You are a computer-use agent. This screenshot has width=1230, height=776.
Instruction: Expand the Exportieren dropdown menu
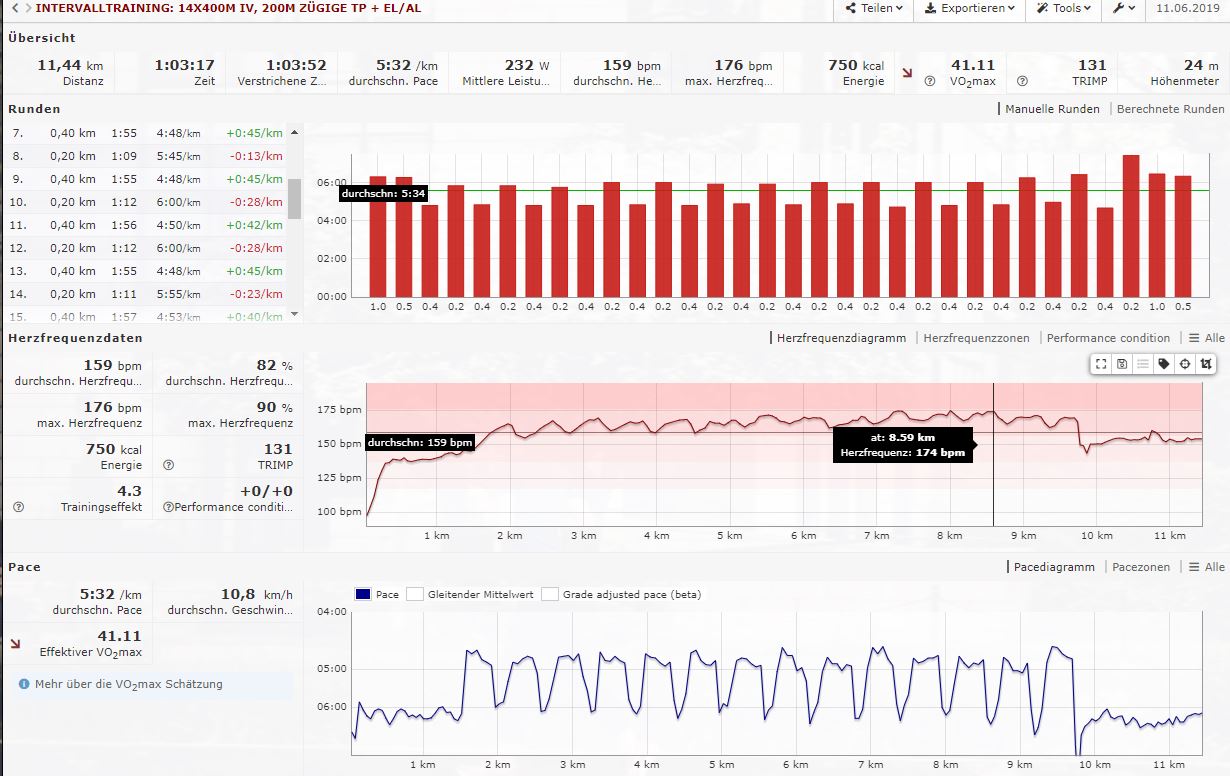tap(969, 8)
